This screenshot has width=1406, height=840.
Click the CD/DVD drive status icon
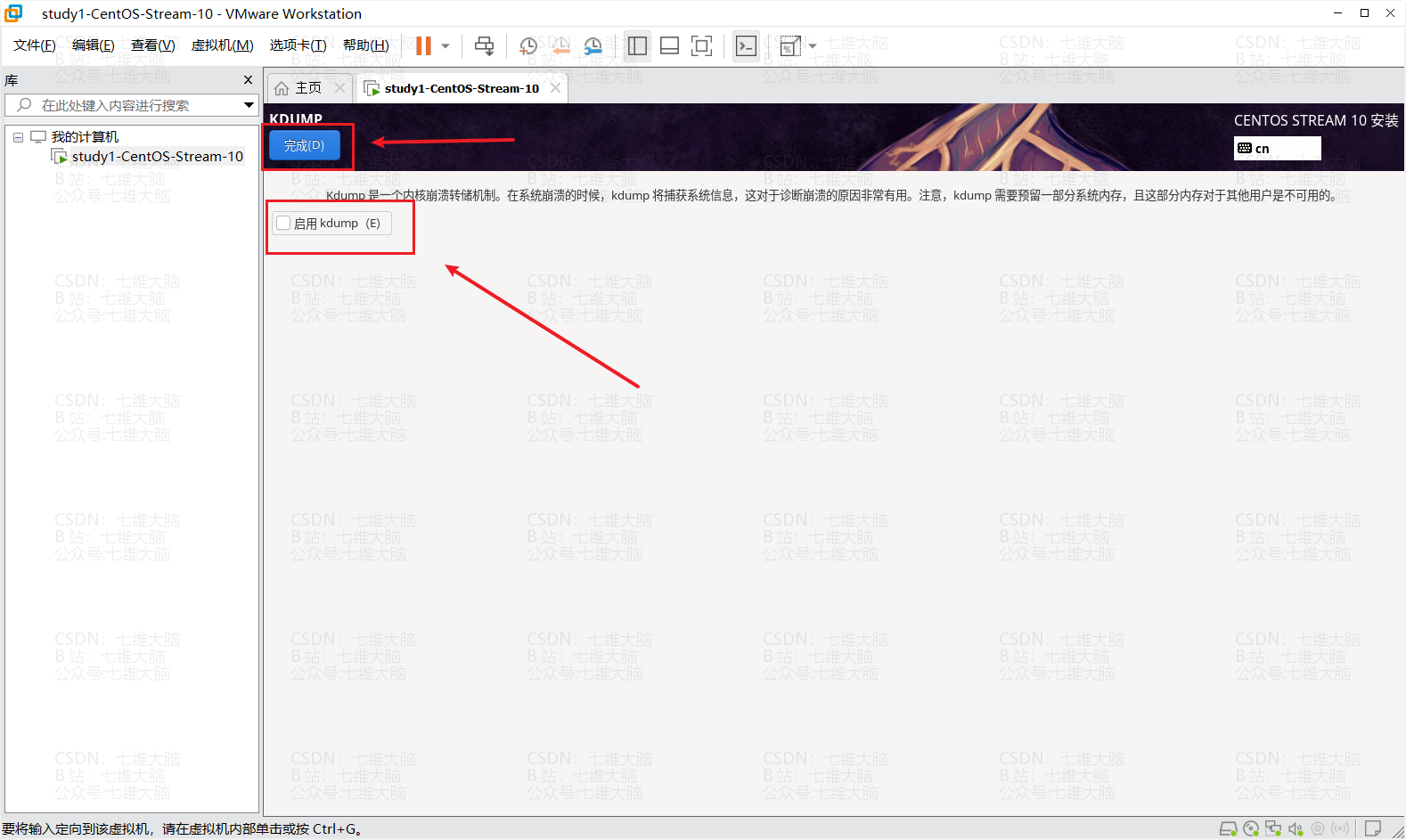click(x=1251, y=828)
